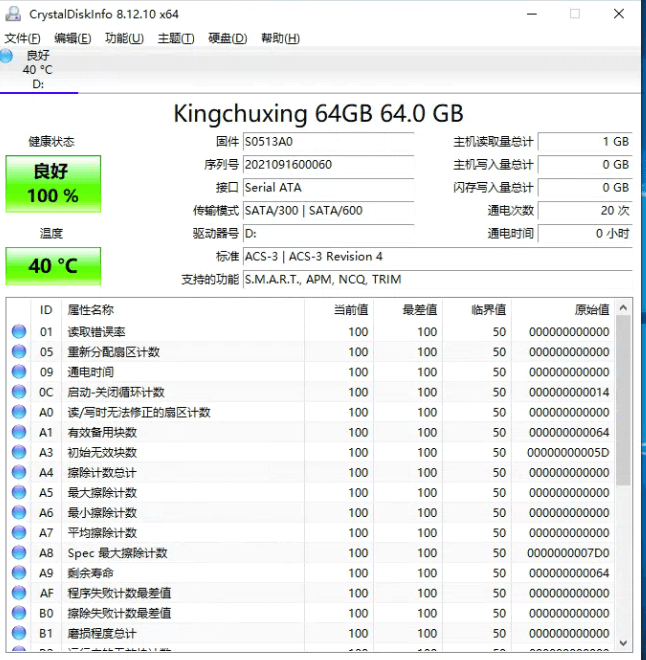Select the D: drive status indicator icon

tap(6, 56)
